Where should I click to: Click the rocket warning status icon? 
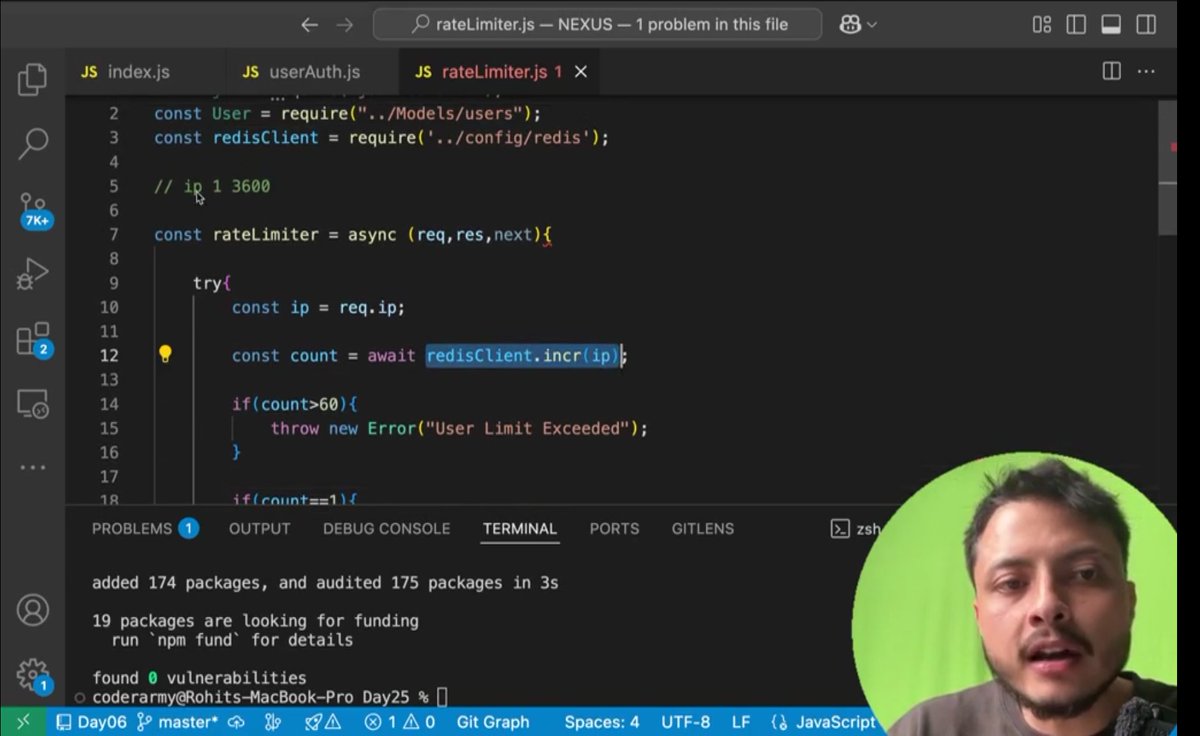321,722
